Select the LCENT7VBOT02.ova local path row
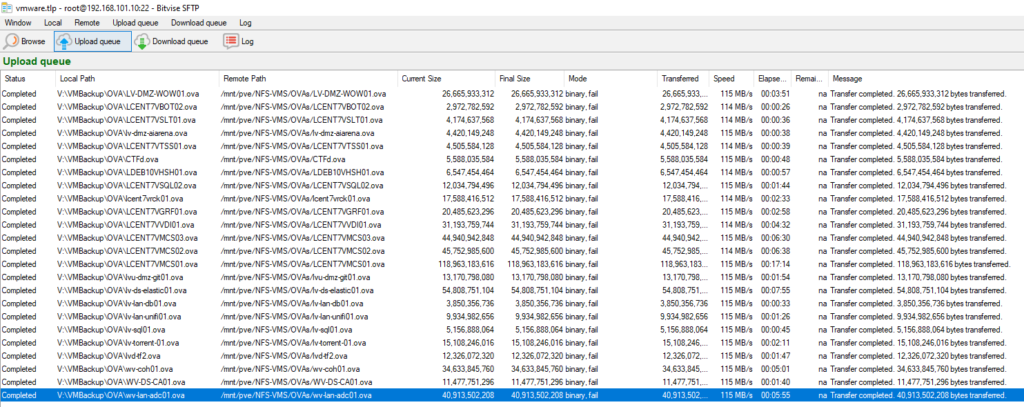 coord(127,107)
